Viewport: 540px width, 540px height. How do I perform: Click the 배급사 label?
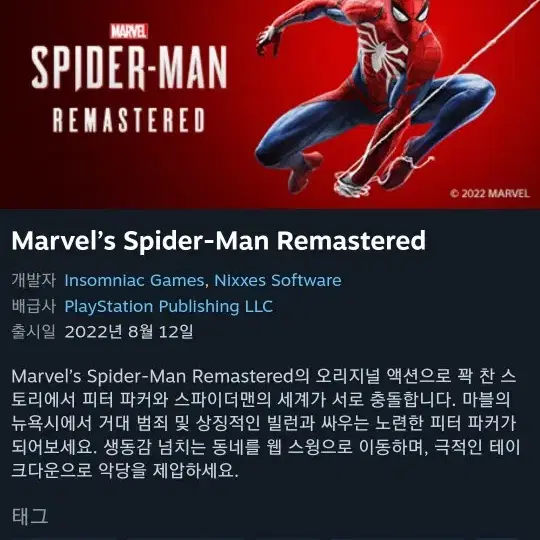tap(33, 306)
